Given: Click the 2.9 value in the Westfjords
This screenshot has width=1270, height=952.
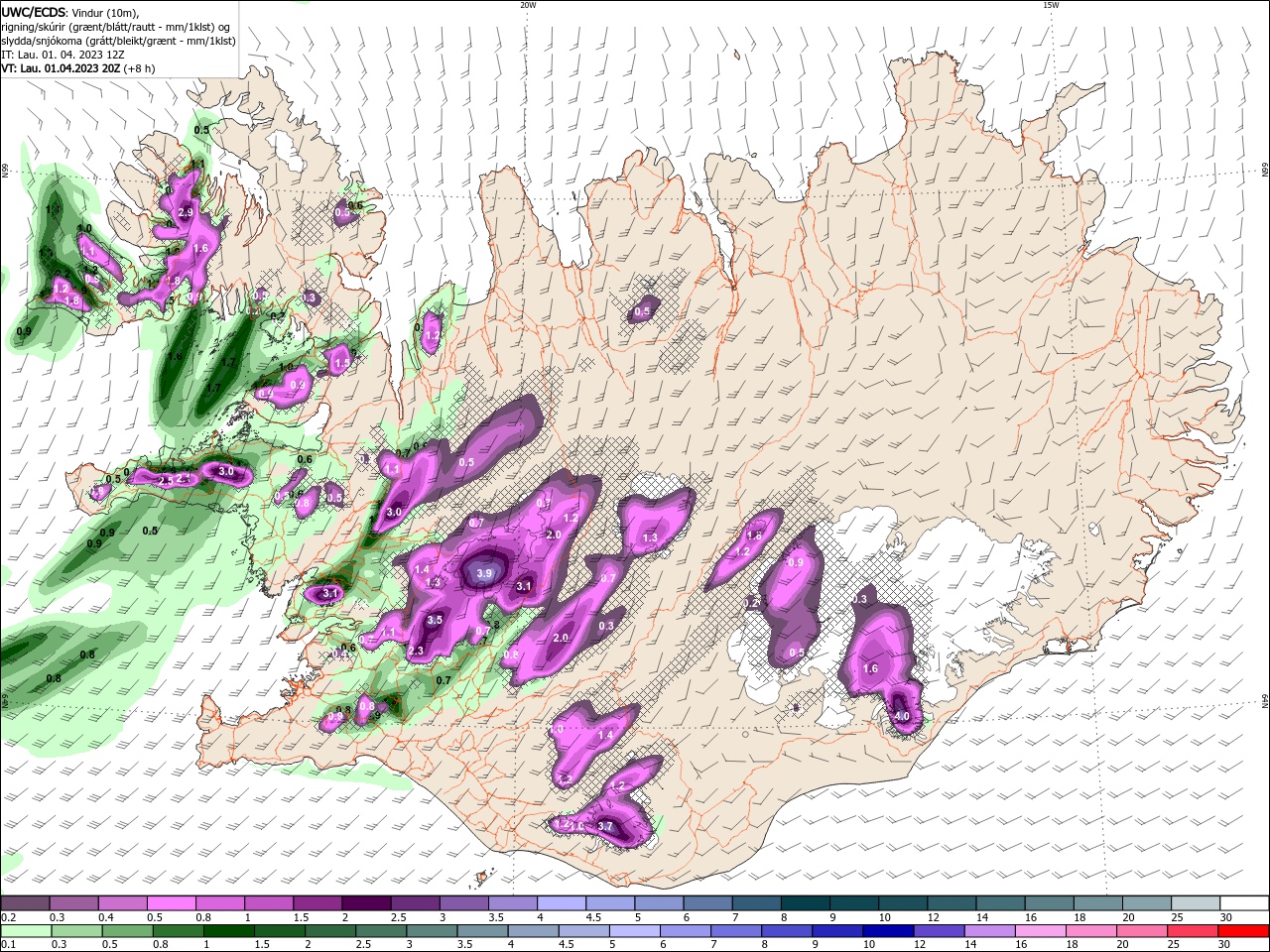Looking at the screenshot, I should (186, 212).
